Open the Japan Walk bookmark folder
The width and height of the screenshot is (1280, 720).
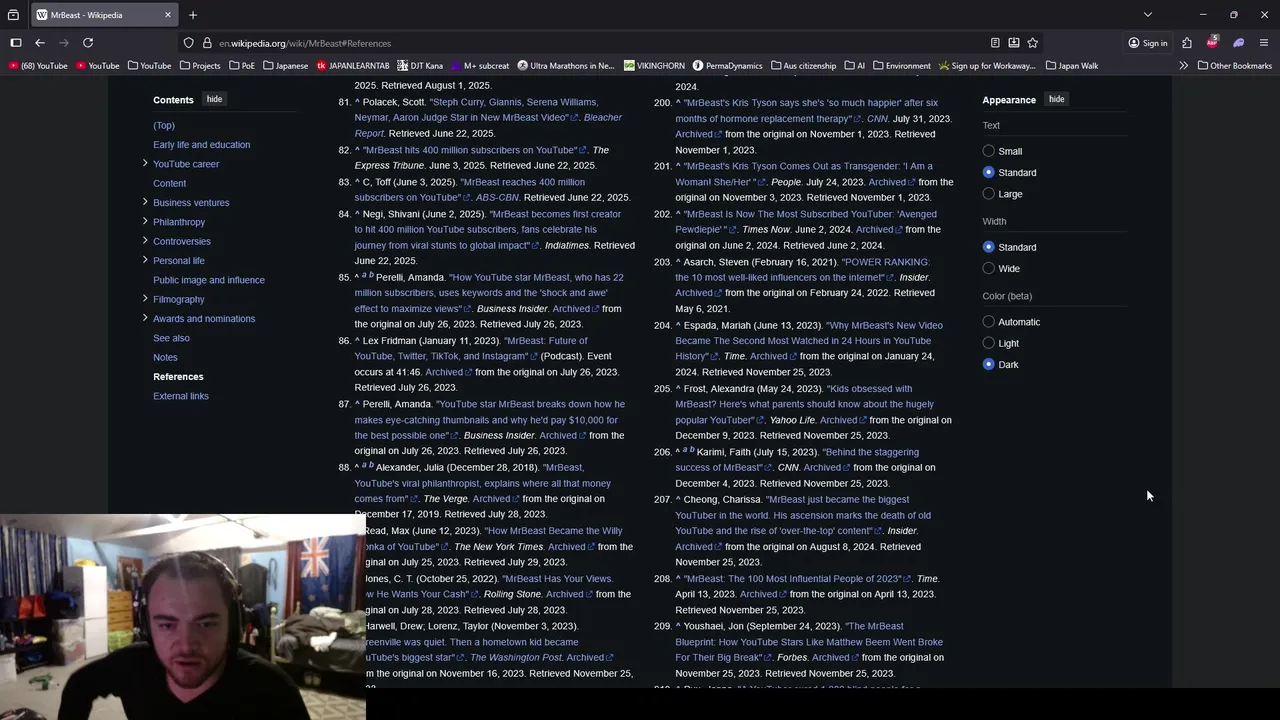coord(1071,66)
